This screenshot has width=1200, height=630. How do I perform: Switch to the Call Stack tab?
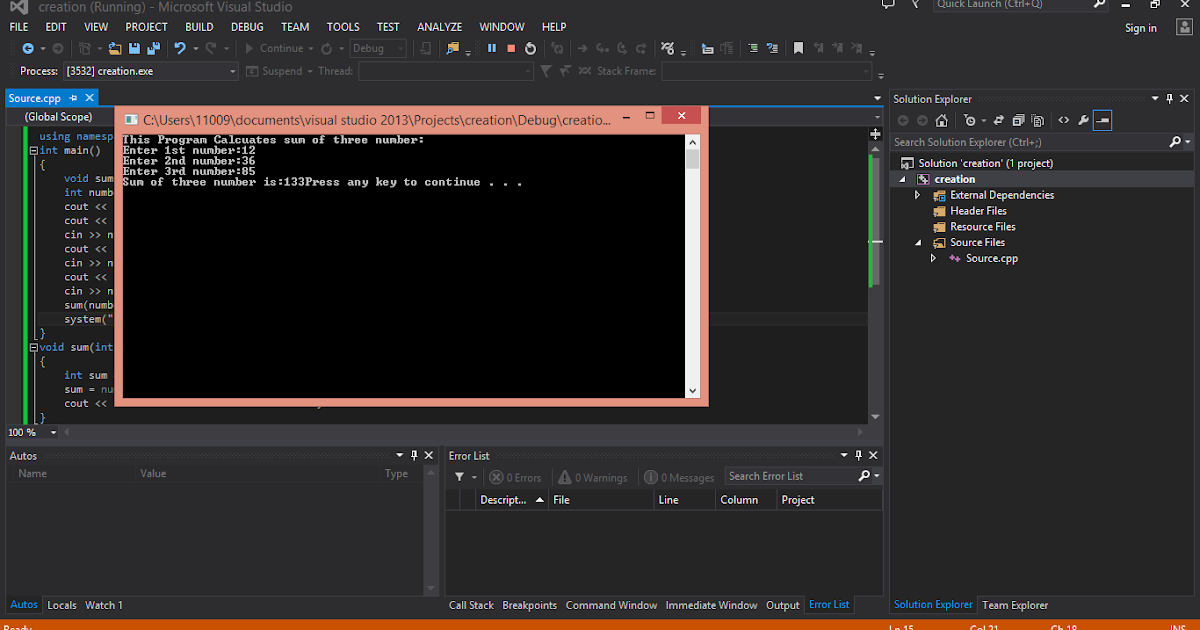[x=471, y=605]
